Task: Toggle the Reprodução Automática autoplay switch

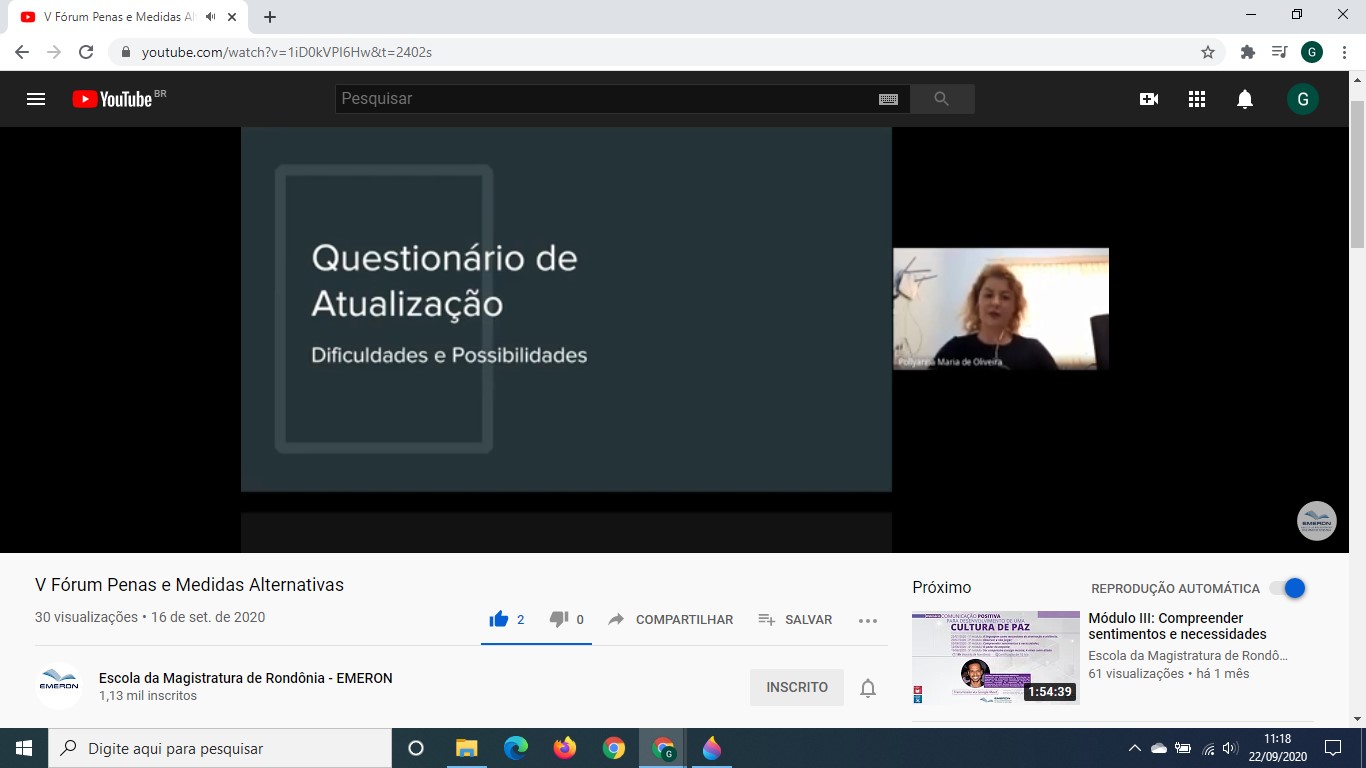Action: tap(1288, 588)
